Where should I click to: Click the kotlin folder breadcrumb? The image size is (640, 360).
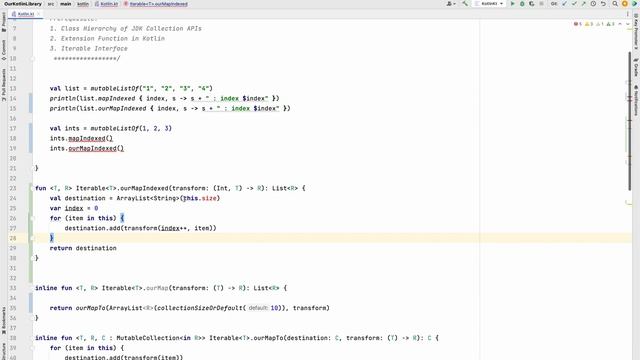[x=83, y=4]
